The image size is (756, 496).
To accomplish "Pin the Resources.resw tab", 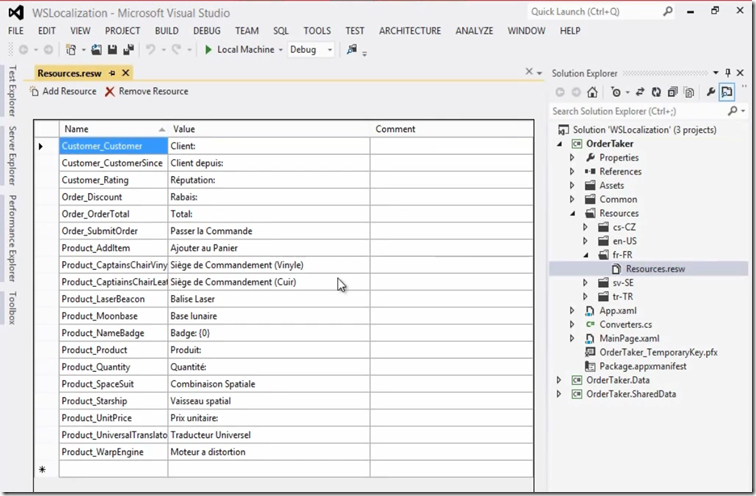I will pyautogui.click(x=112, y=73).
